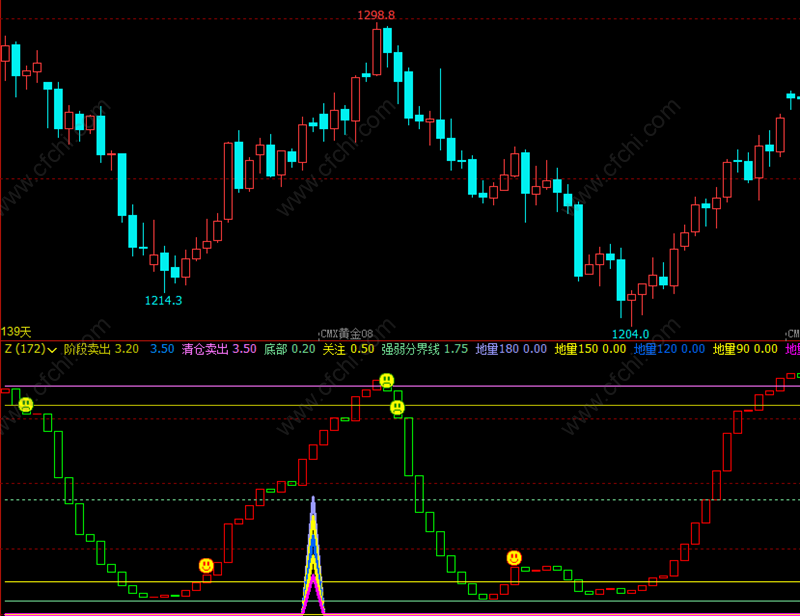Viewport: 800px width, 616px height.
Task: Click the happy face left of the spike
Action: click(x=206, y=565)
